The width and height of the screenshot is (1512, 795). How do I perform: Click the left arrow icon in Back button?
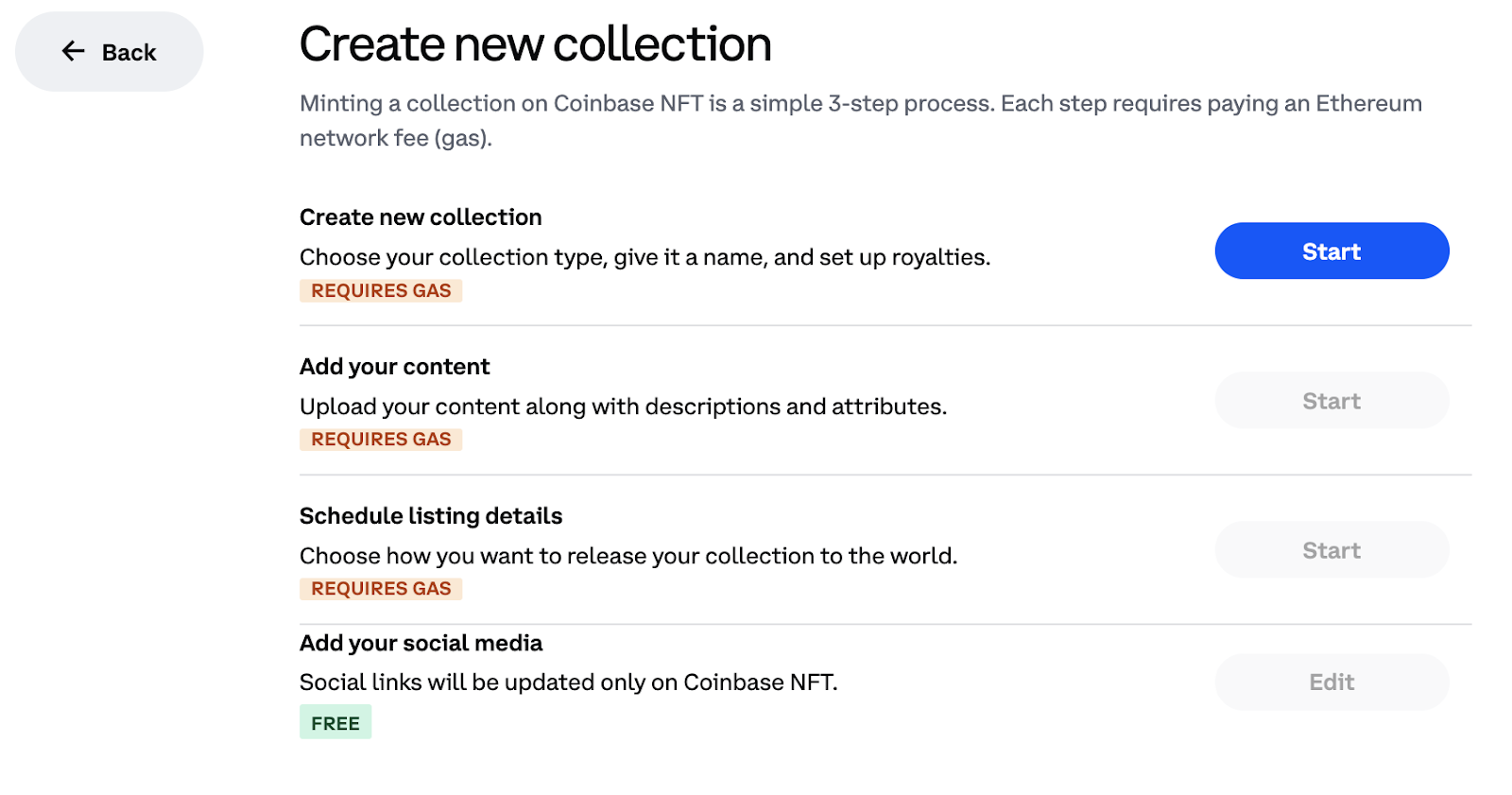pyautogui.click(x=74, y=51)
